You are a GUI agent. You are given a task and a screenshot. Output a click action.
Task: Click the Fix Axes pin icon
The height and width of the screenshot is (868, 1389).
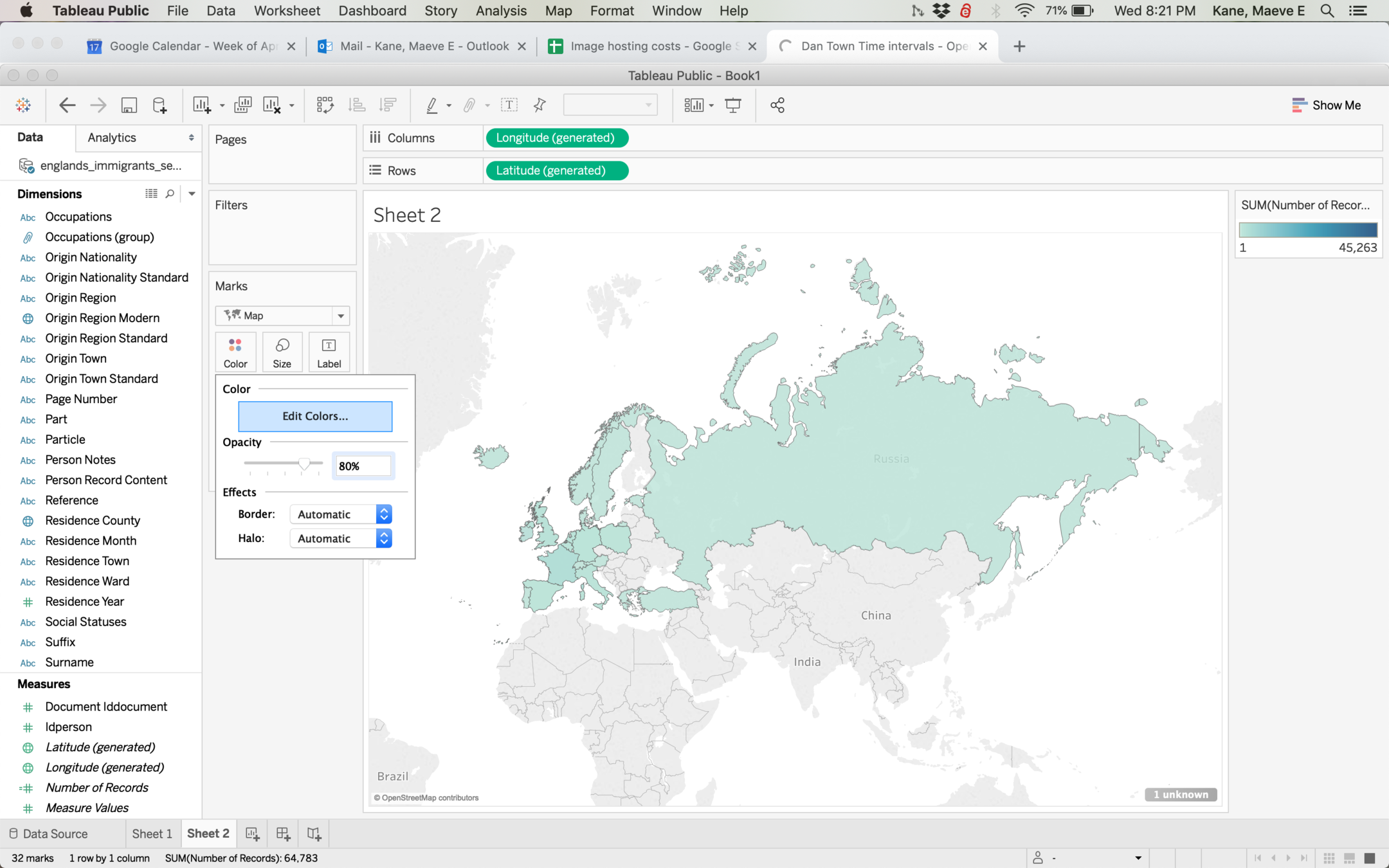click(x=540, y=105)
